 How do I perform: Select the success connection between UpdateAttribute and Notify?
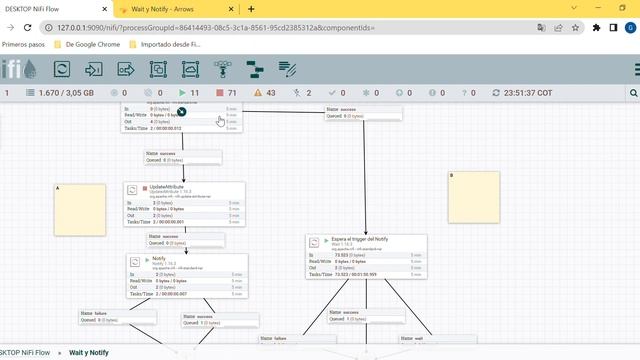click(x=186, y=240)
